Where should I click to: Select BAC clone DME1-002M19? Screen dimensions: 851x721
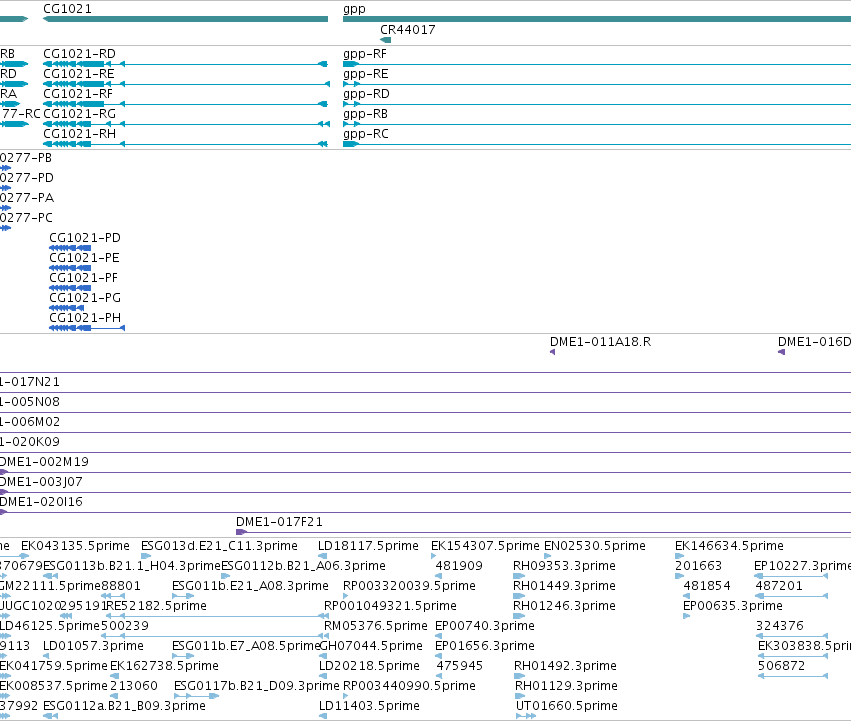pos(426,472)
